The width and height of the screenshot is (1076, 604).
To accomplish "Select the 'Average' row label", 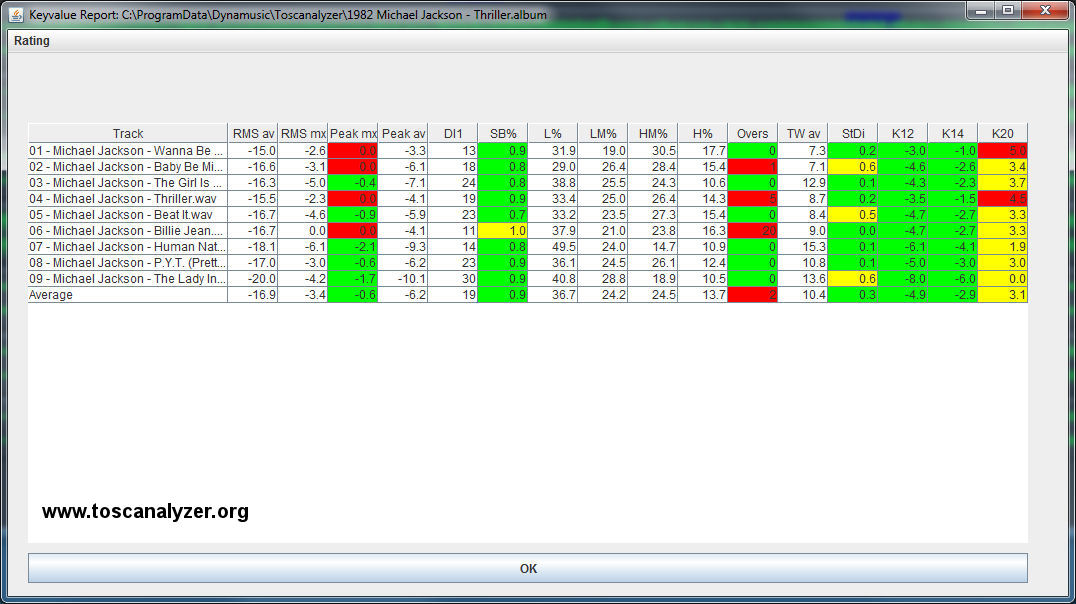I will [128, 295].
